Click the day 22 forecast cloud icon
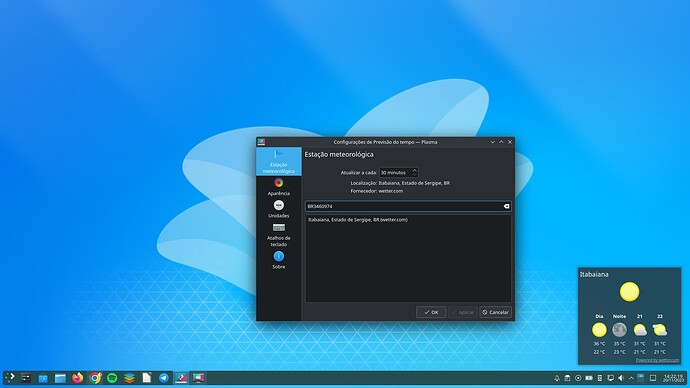690x388 pixels. click(660, 329)
